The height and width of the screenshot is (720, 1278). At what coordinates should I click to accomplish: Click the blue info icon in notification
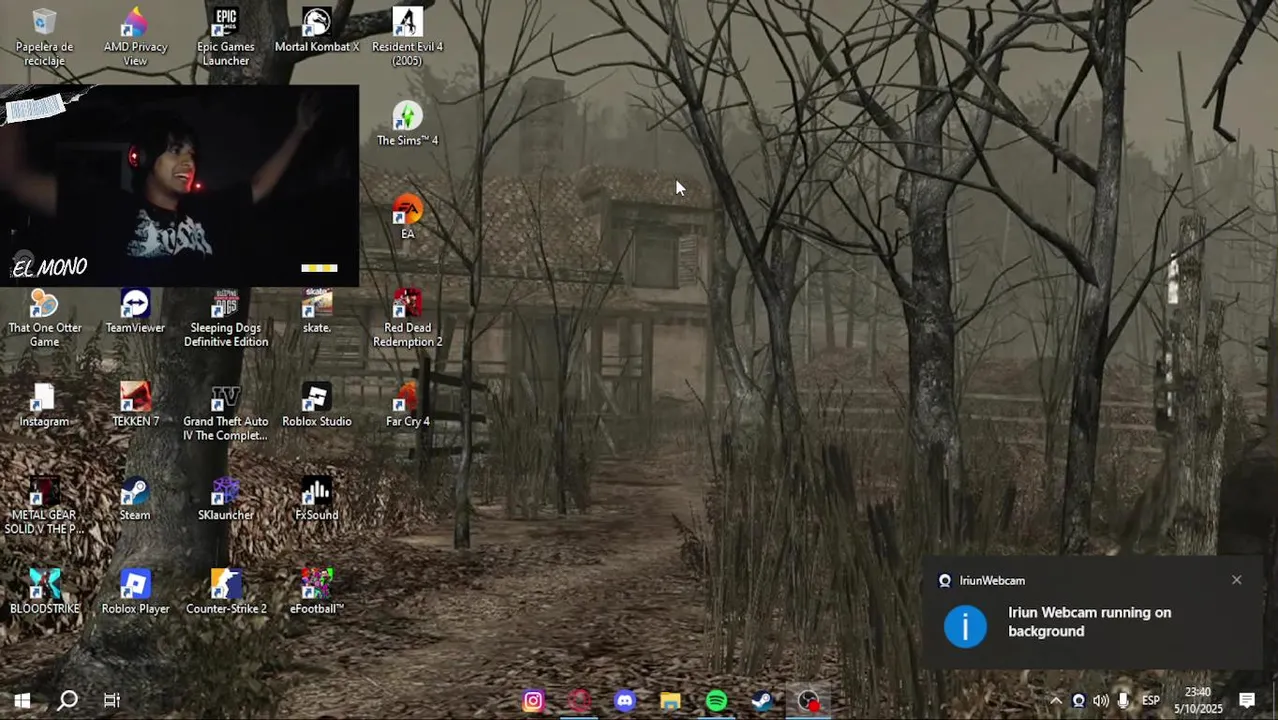click(x=965, y=626)
